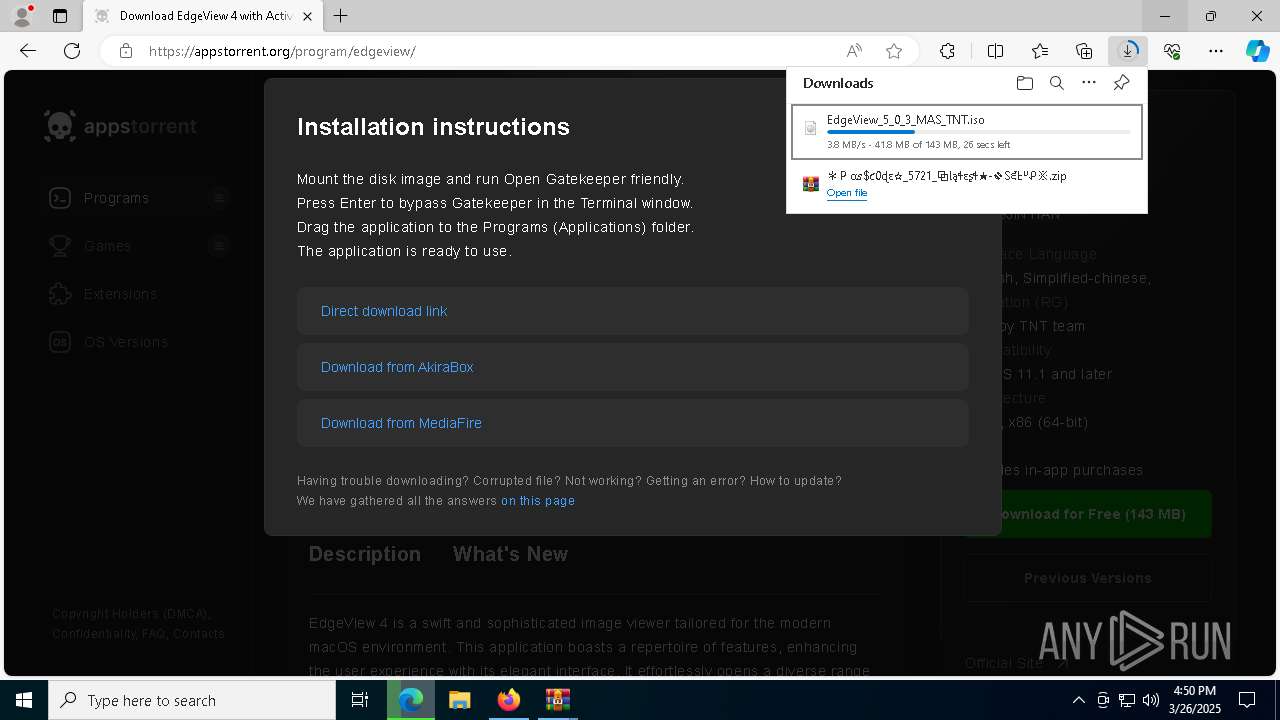Open Programs sidebar section

[x=116, y=198]
